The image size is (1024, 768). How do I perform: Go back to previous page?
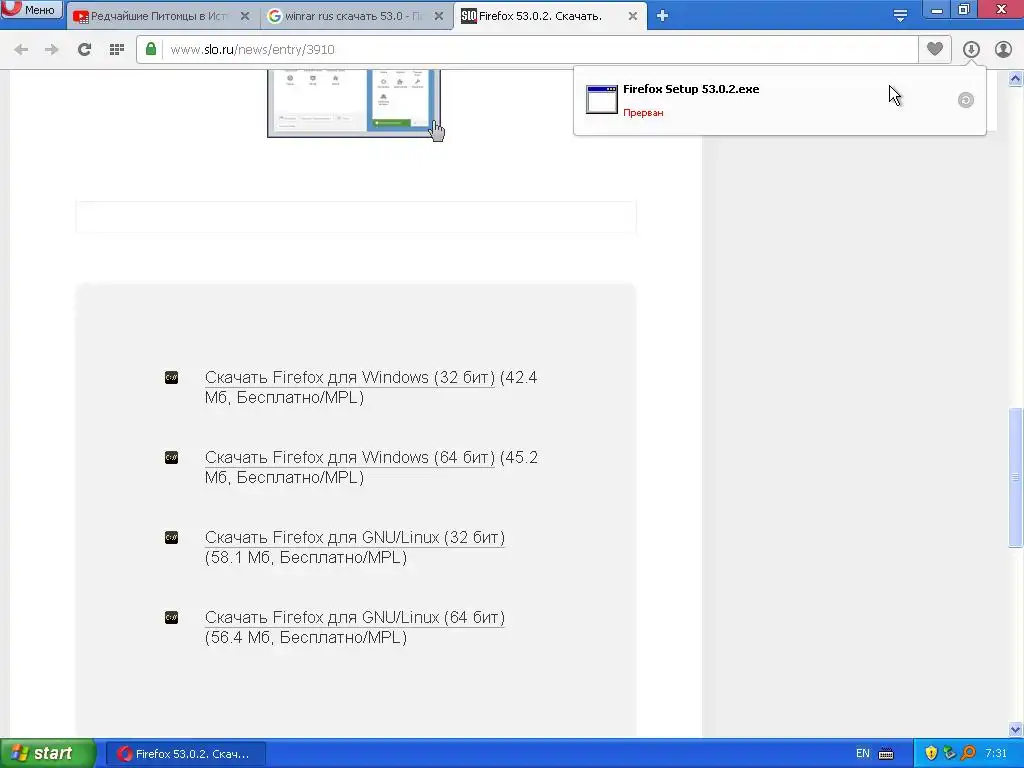click(x=21, y=50)
